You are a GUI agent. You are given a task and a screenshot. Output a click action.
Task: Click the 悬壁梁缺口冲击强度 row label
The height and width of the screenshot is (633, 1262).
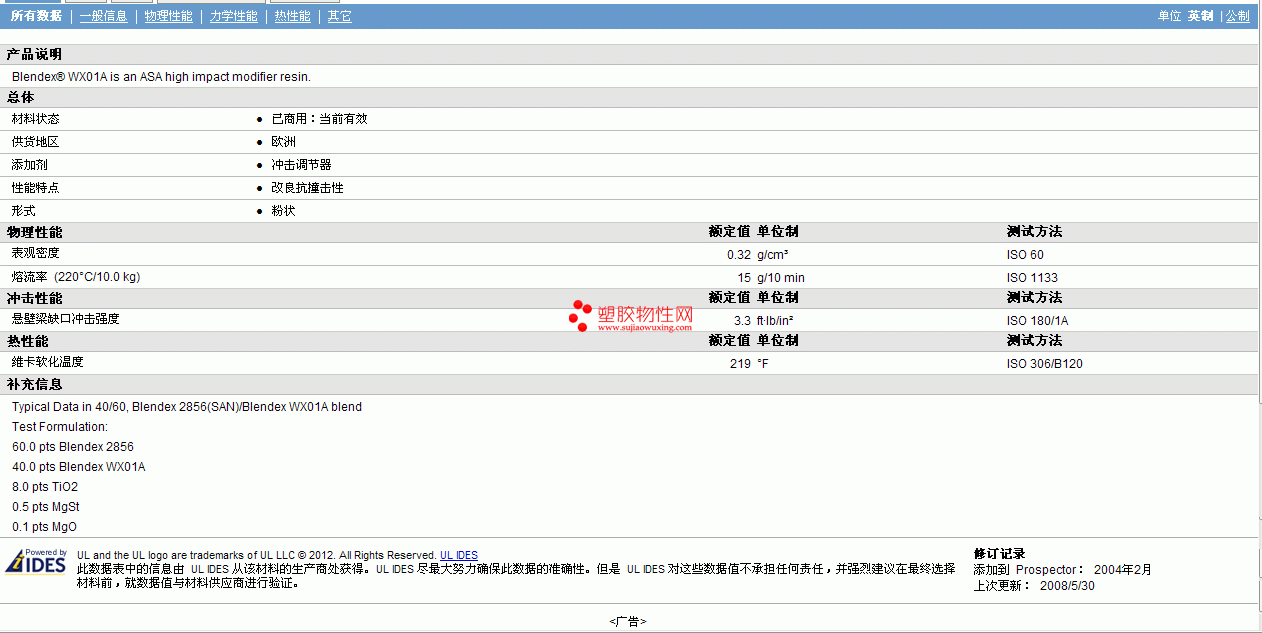point(65,319)
